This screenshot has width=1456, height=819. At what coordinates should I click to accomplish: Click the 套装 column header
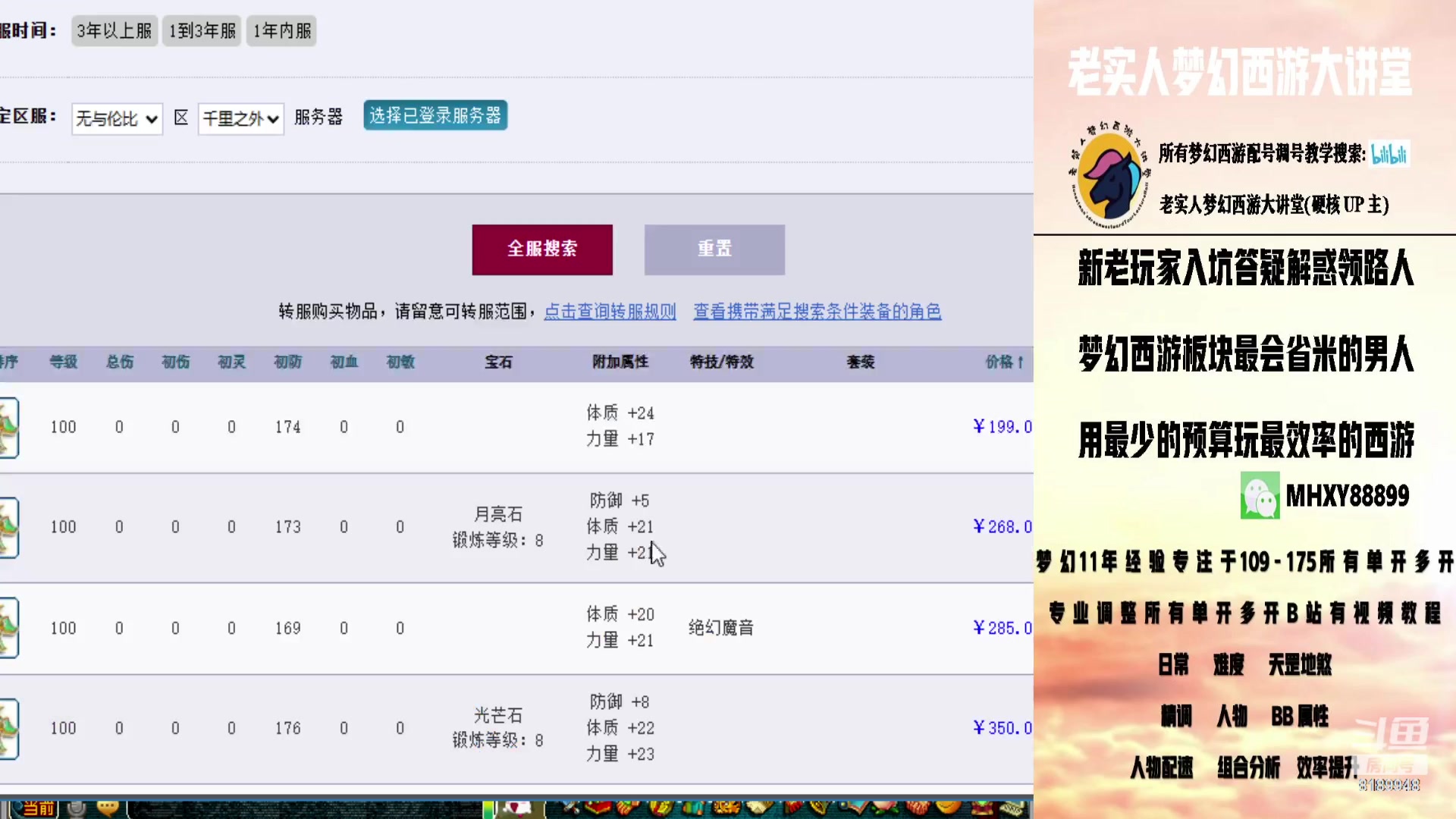point(861,362)
